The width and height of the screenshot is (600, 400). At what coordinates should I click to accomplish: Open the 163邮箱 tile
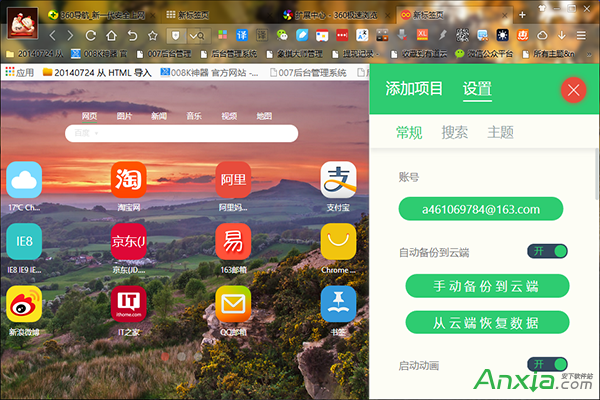click(233, 242)
